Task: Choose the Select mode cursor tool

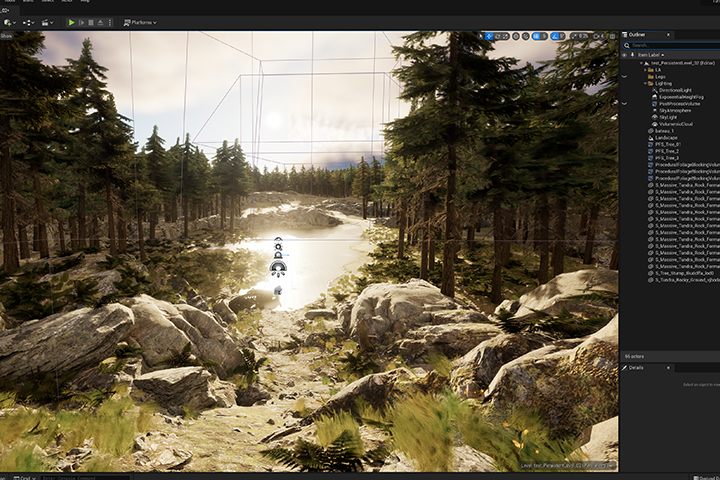Action: 480,36
